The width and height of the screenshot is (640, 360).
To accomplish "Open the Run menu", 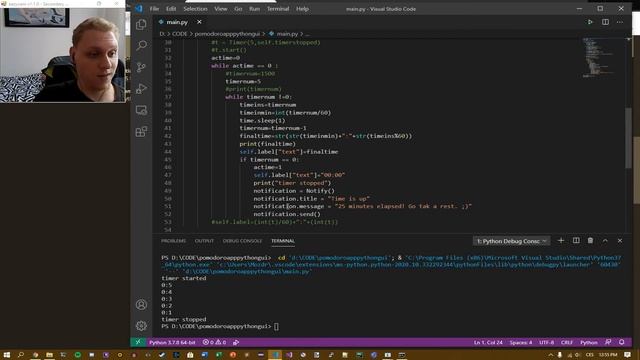I will [254, 9].
